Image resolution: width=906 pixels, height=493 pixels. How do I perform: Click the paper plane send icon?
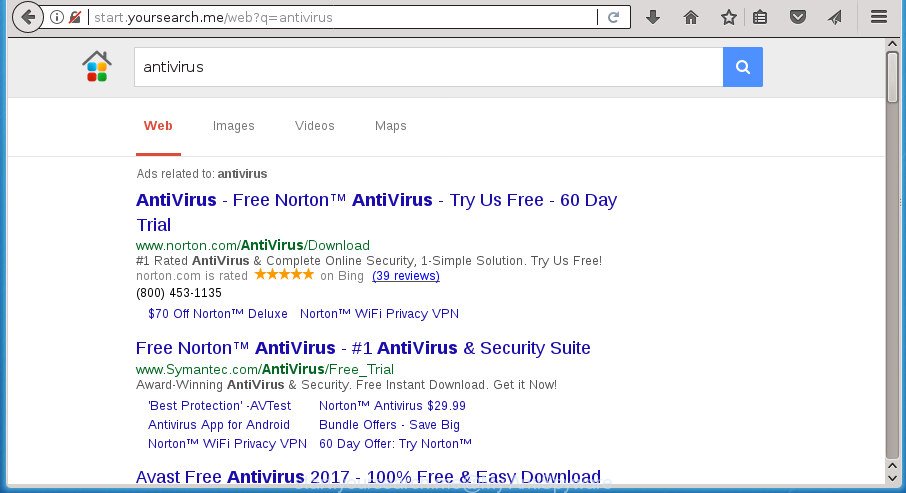coord(834,17)
